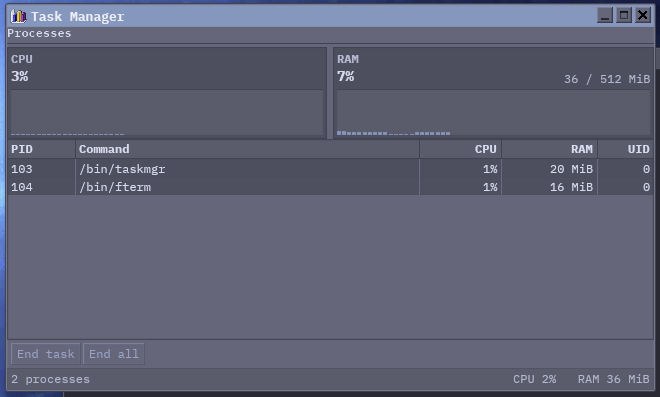This screenshot has width=660, height=397.
Task: Click the 7% RAM usage readout
Action: [x=346, y=76]
